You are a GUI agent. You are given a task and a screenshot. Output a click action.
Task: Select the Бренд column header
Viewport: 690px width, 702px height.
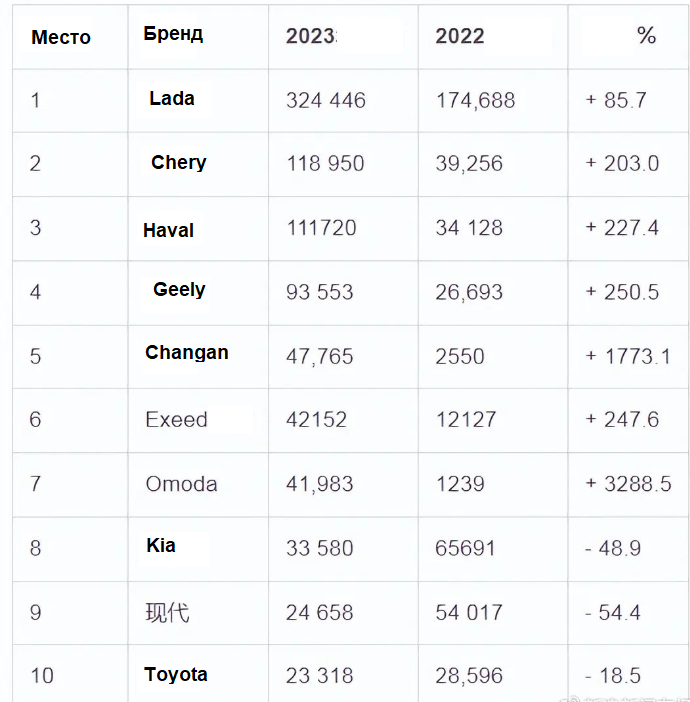173,34
